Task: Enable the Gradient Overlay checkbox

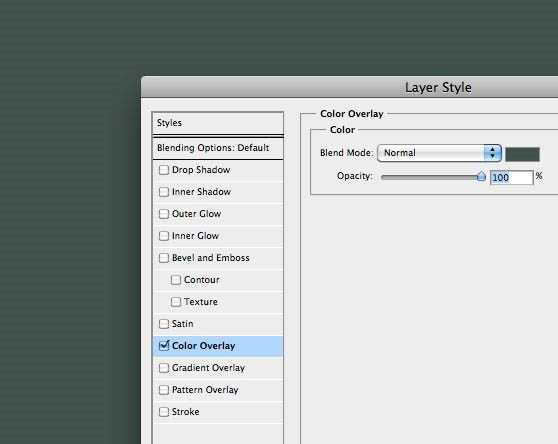Action: pos(164,368)
